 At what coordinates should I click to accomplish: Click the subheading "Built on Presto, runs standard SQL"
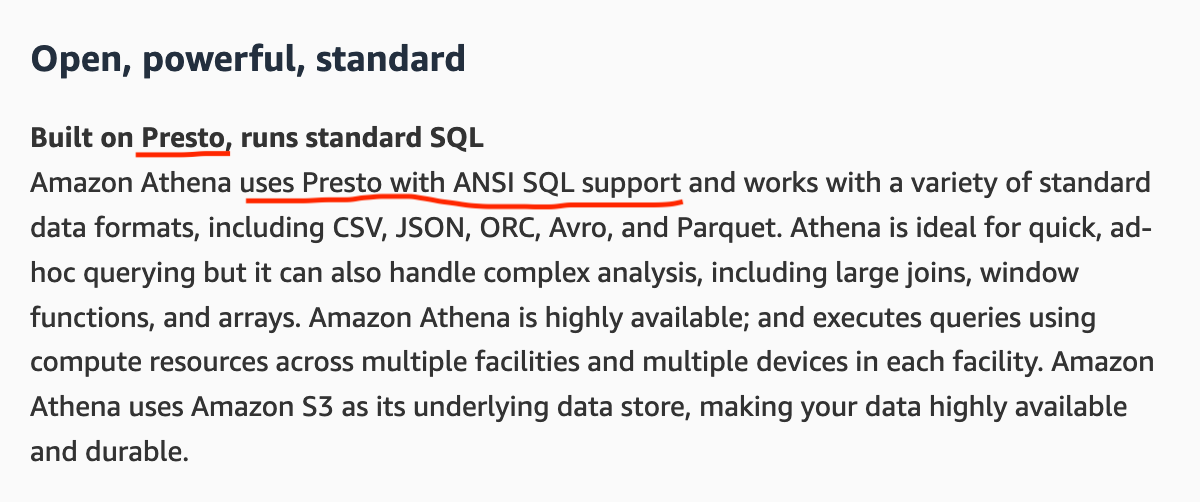[258, 138]
